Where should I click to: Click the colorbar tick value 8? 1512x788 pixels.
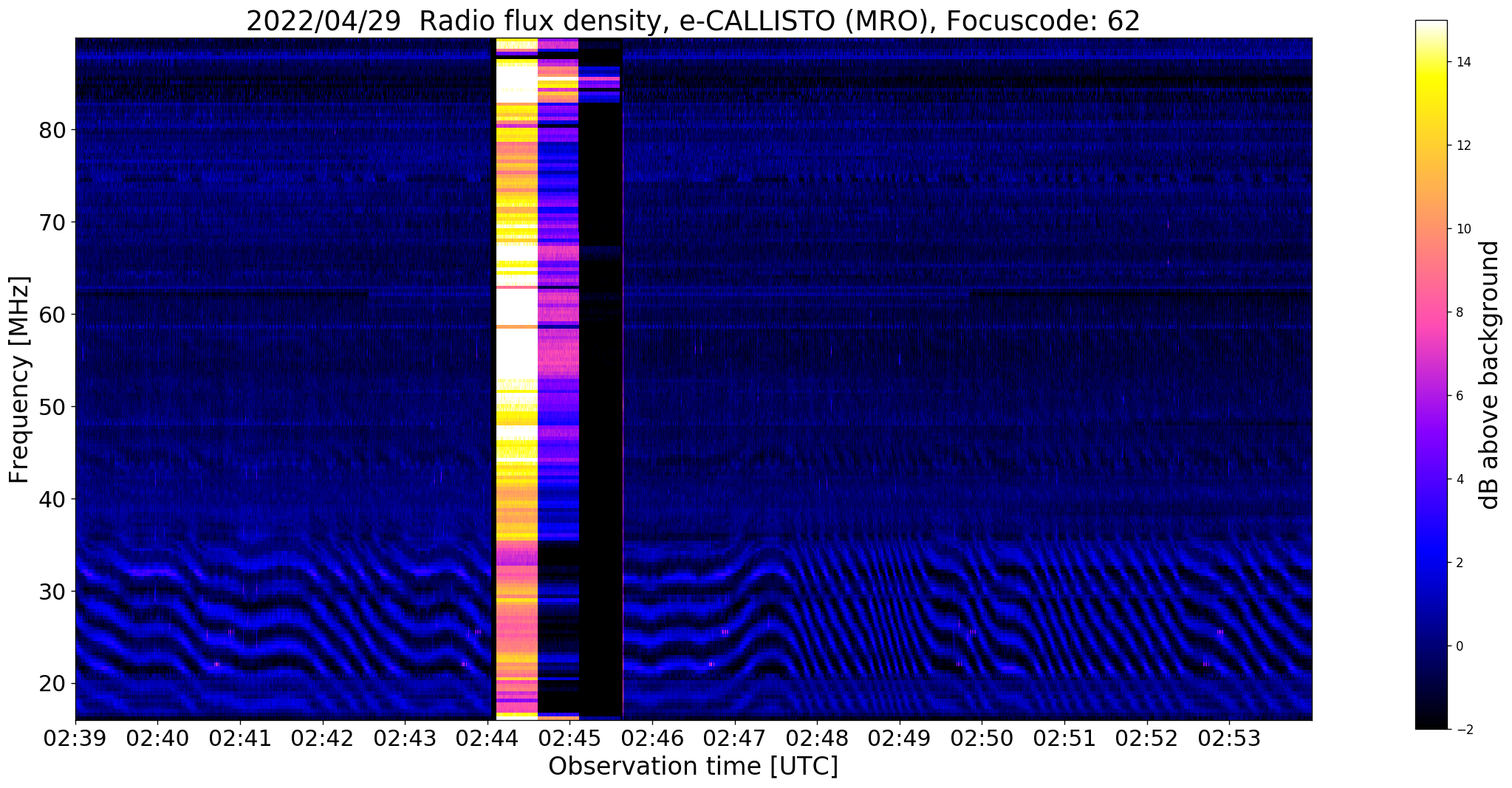click(x=1460, y=312)
